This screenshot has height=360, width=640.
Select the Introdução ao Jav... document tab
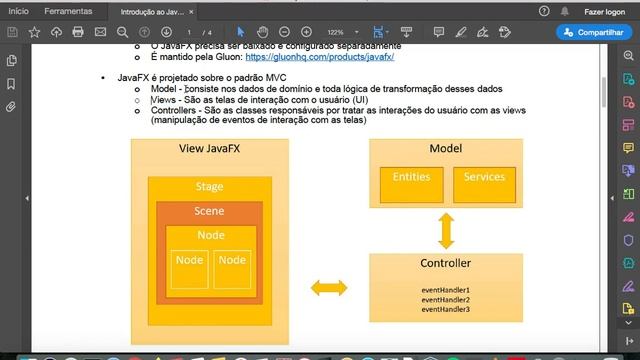(x=152, y=12)
